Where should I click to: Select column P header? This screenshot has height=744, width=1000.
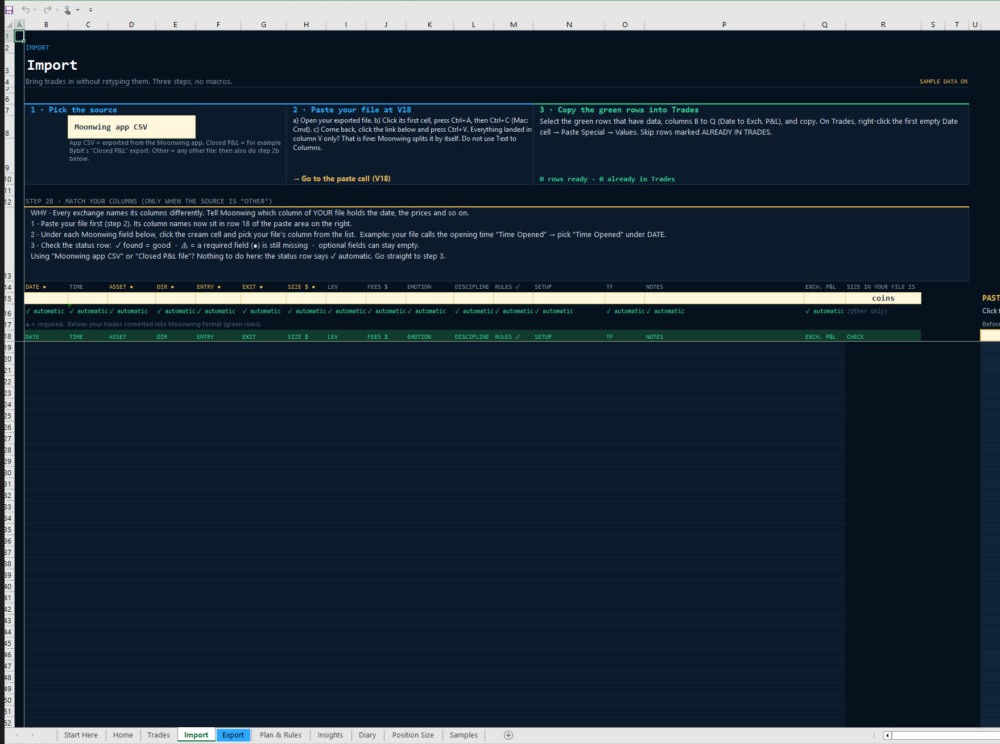[724, 24]
